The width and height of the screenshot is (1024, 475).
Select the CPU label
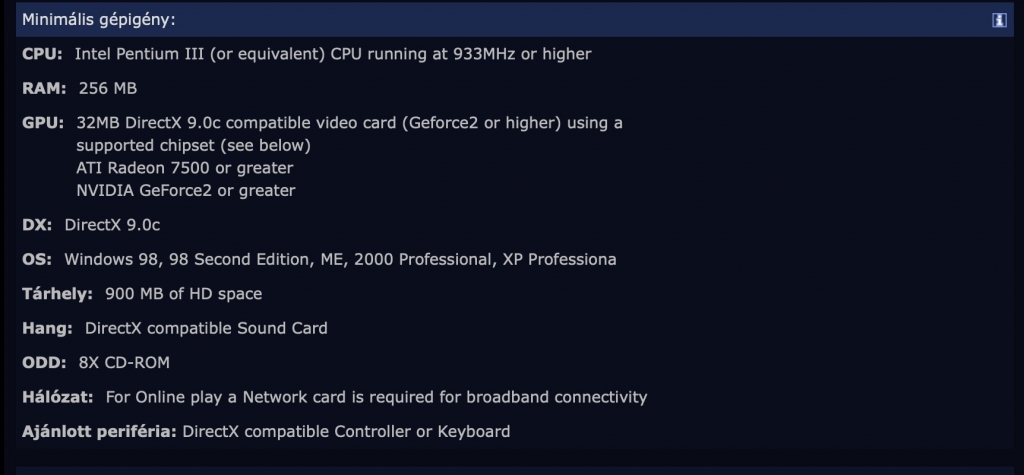coord(41,54)
